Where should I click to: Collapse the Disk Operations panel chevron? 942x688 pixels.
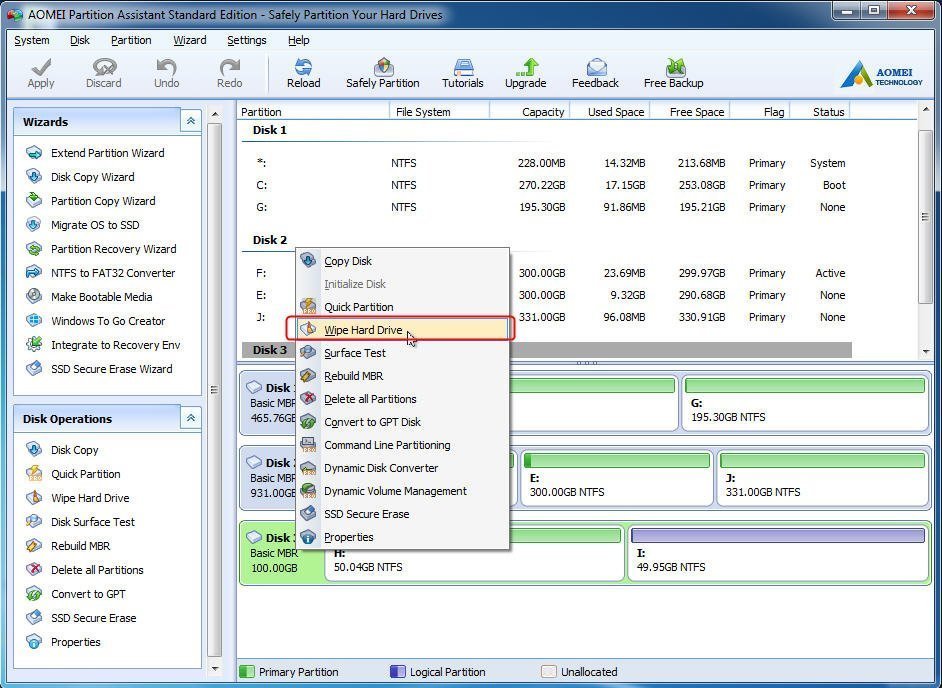[190, 418]
